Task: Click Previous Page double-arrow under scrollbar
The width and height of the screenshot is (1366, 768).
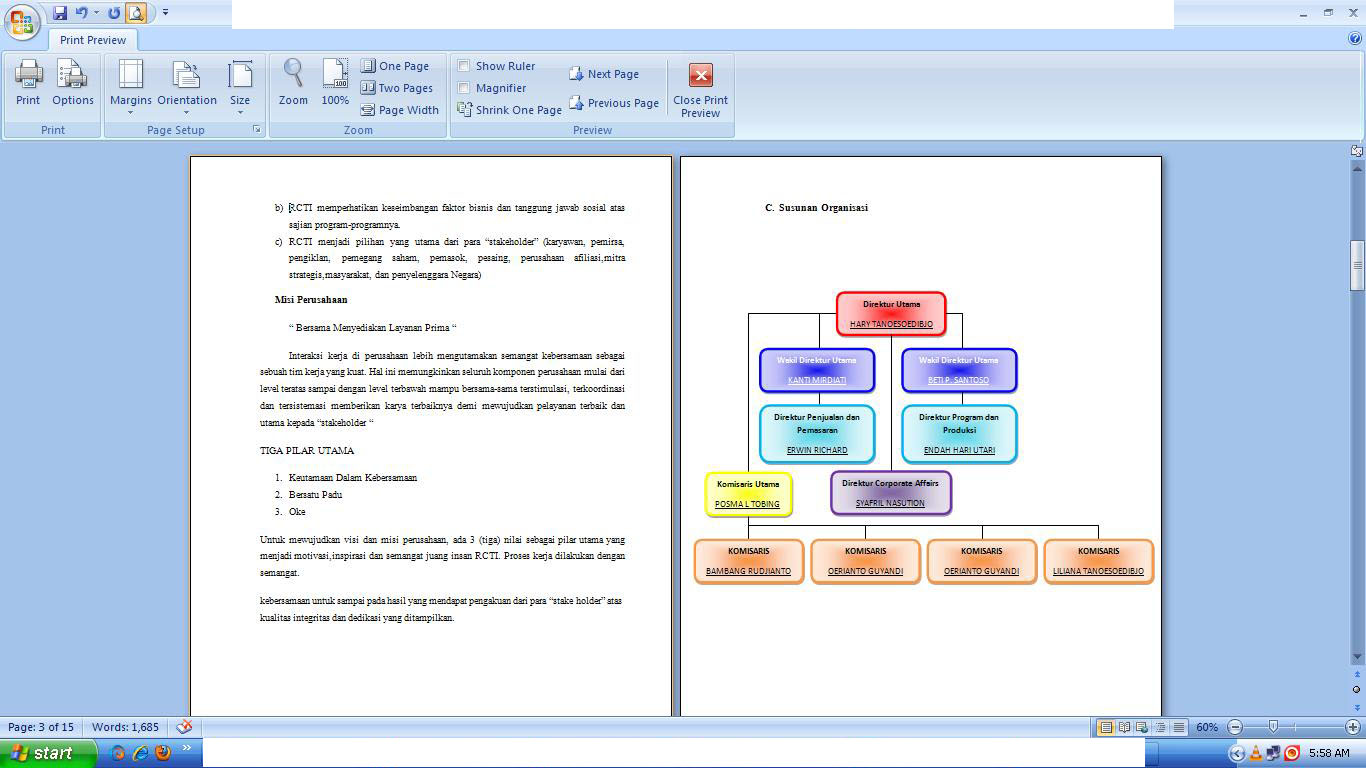Action: (1357, 674)
